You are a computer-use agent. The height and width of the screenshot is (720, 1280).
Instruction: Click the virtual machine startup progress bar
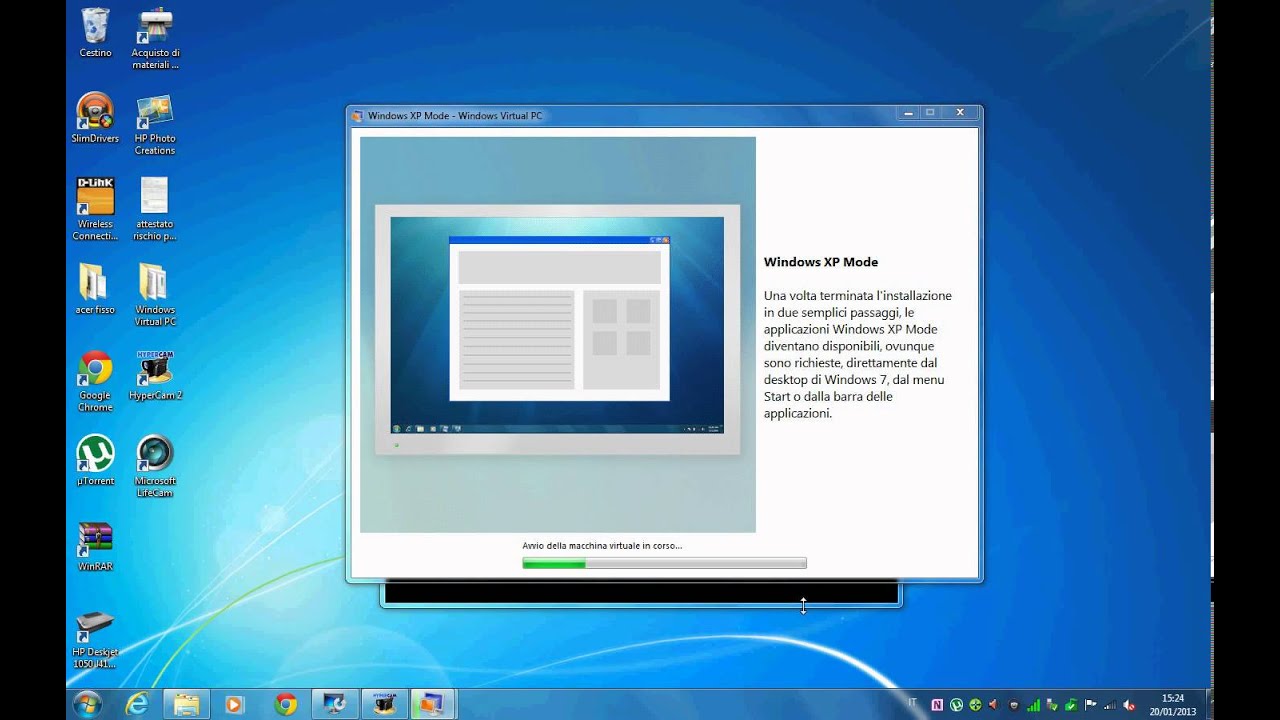(664, 564)
